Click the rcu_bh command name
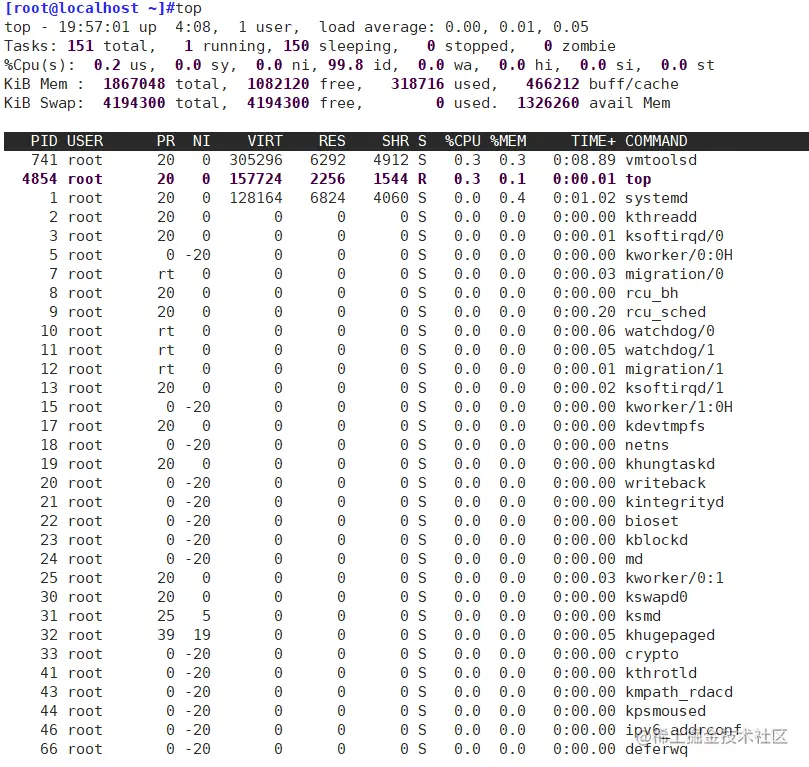The width and height of the screenshot is (809, 767). click(x=652, y=293)
